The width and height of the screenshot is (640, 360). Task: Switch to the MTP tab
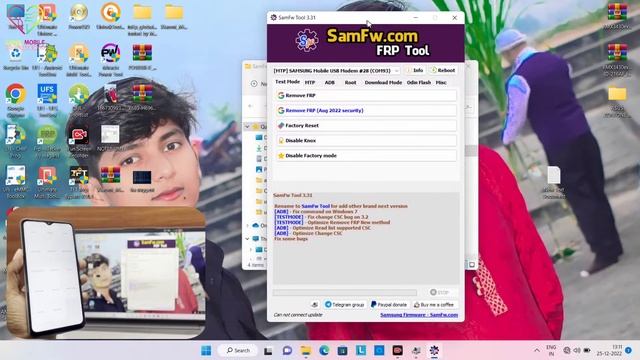click(x=310, y=82)
